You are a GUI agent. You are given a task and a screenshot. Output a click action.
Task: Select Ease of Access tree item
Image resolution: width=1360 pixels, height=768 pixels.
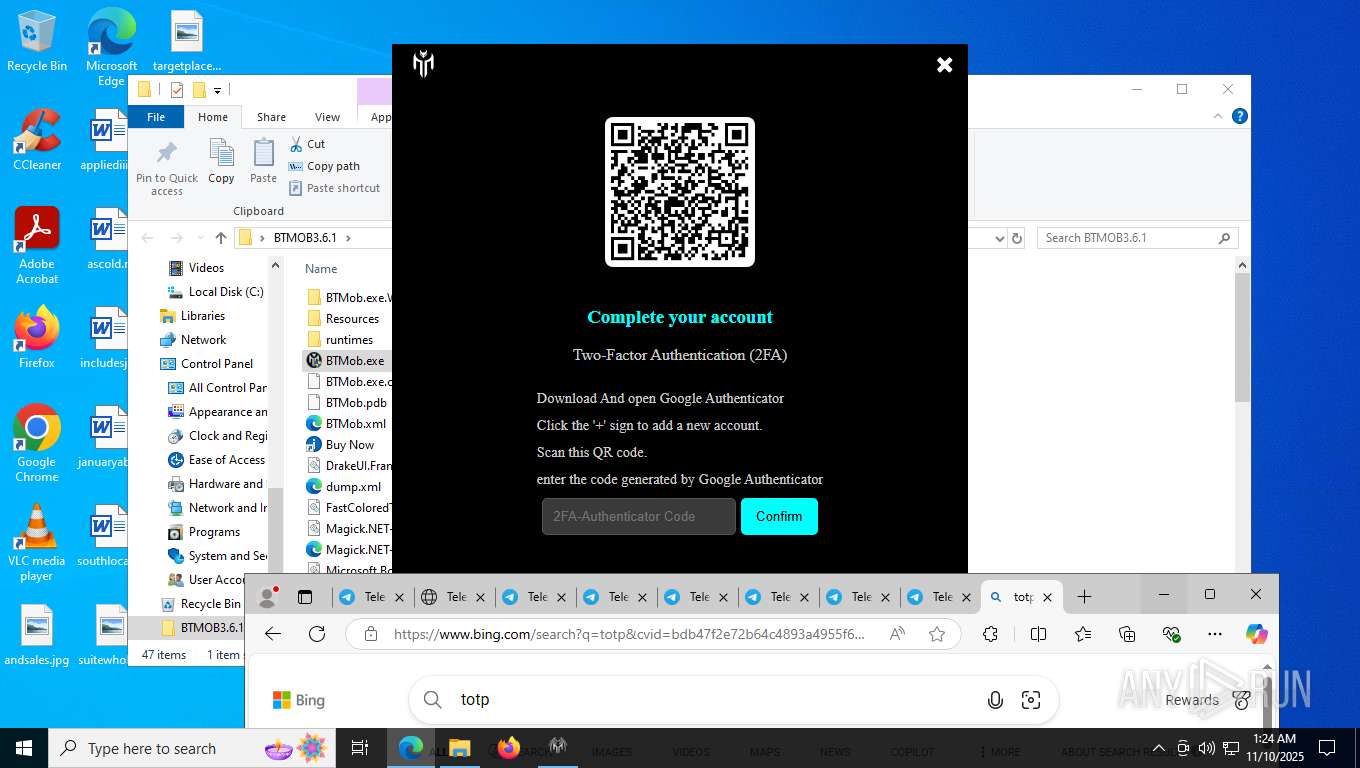227,459
